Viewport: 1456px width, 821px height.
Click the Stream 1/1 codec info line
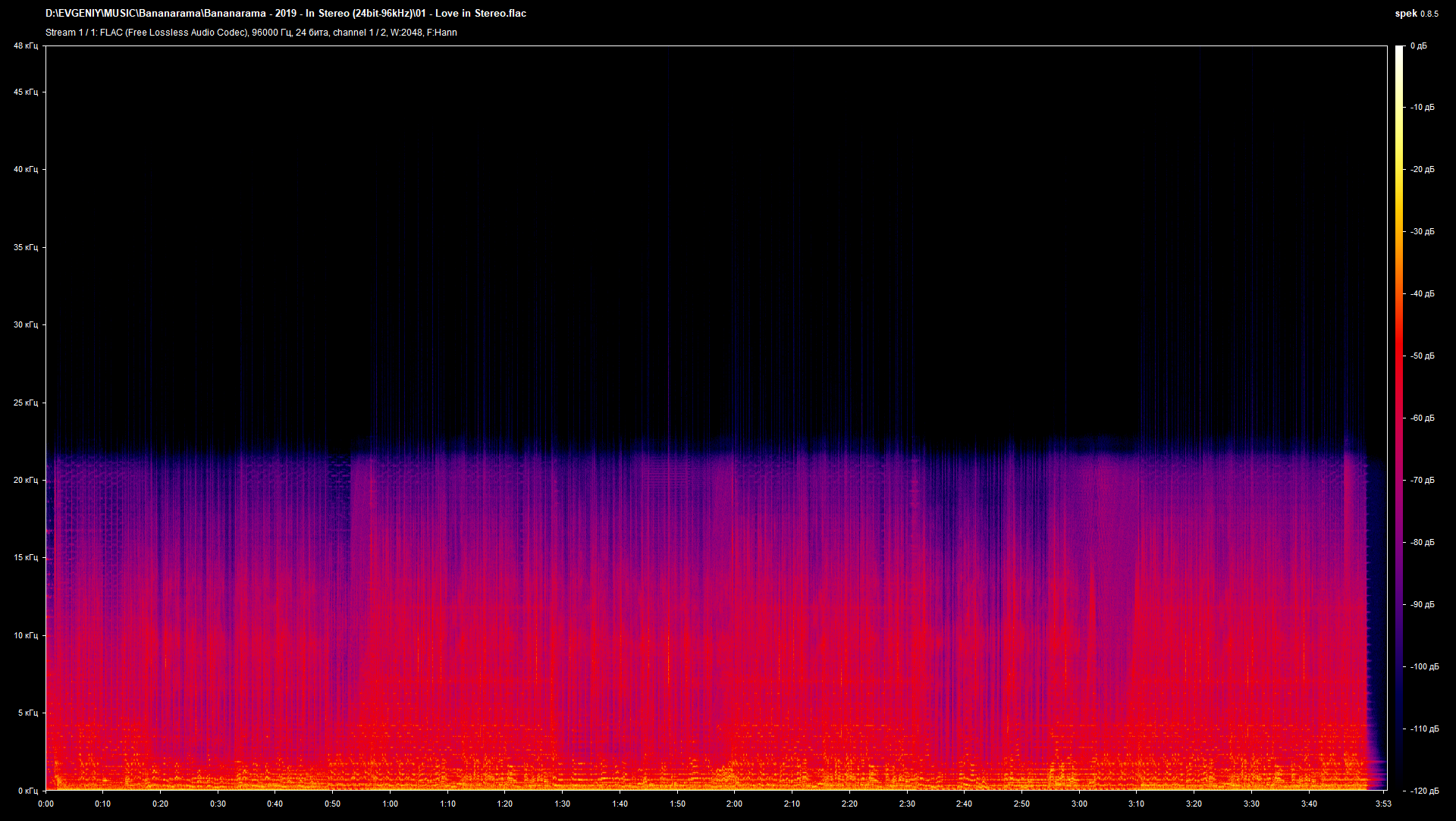tap(250, 33)
